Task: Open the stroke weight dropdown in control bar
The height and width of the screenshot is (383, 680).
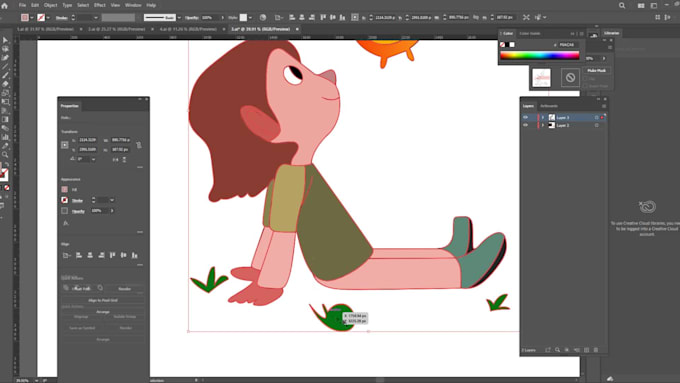Action: (95, 18)
